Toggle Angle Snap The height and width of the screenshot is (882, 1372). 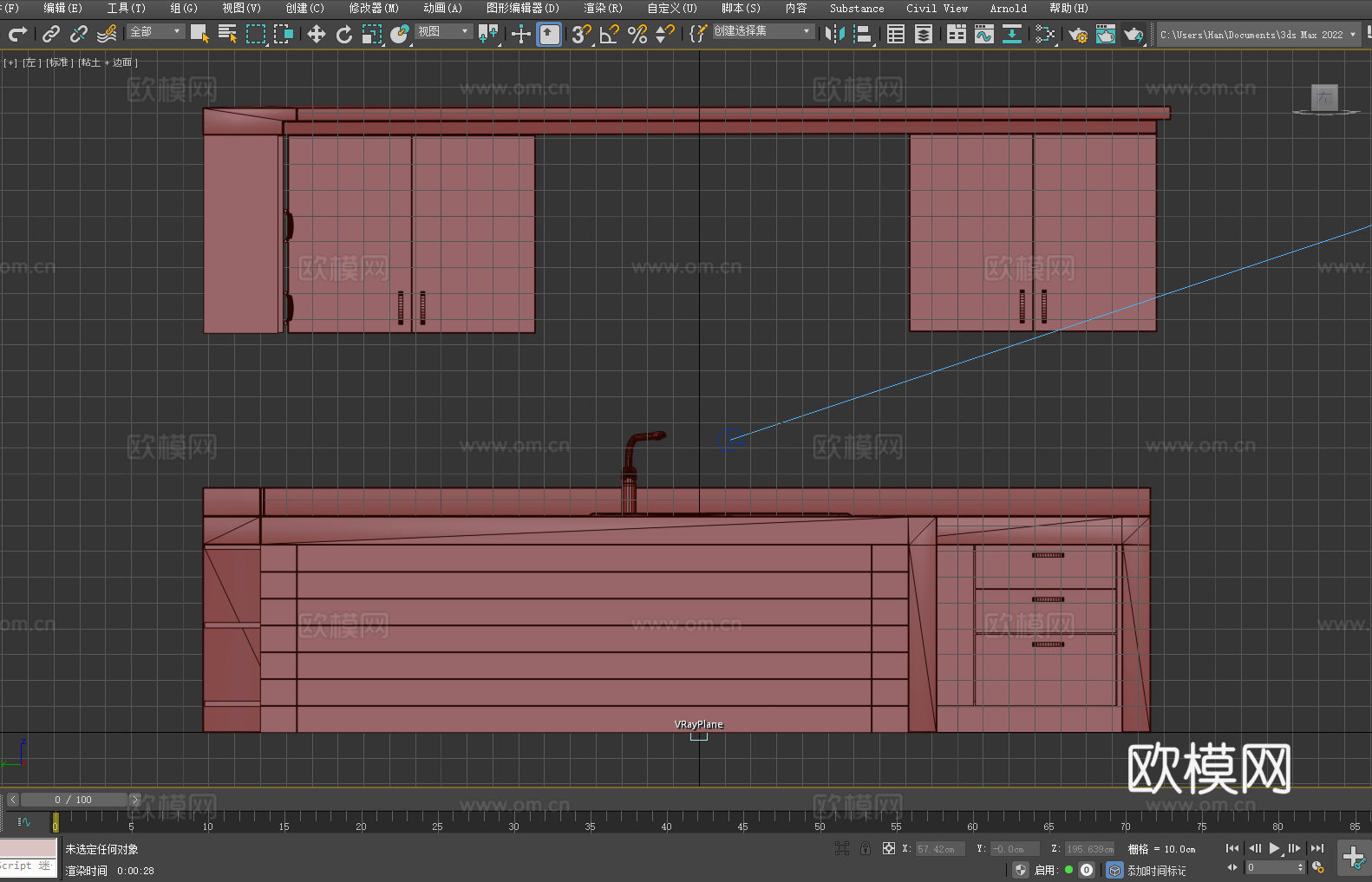click(x=610, y=34)
